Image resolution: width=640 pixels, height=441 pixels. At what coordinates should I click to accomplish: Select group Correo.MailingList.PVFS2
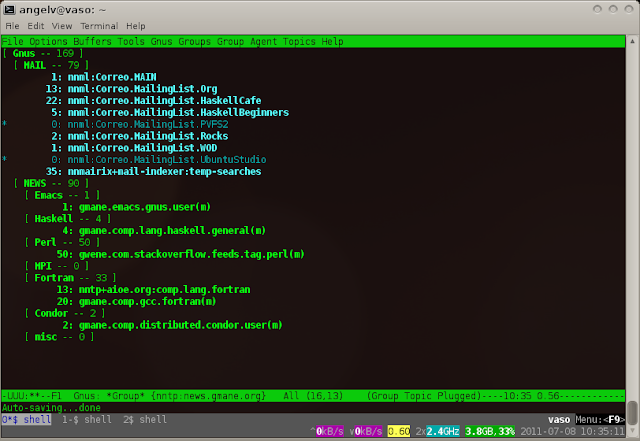click(x=148, y=125)
